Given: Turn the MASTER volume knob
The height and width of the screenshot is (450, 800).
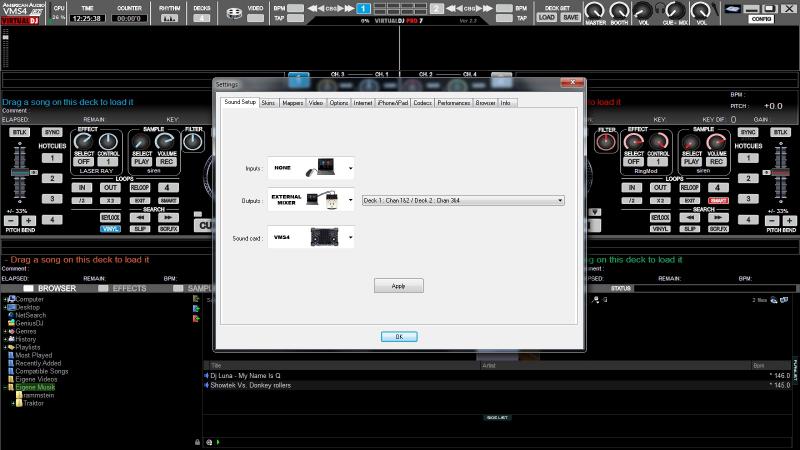Looking at the screenshot, I should click(x=594, y=10).
